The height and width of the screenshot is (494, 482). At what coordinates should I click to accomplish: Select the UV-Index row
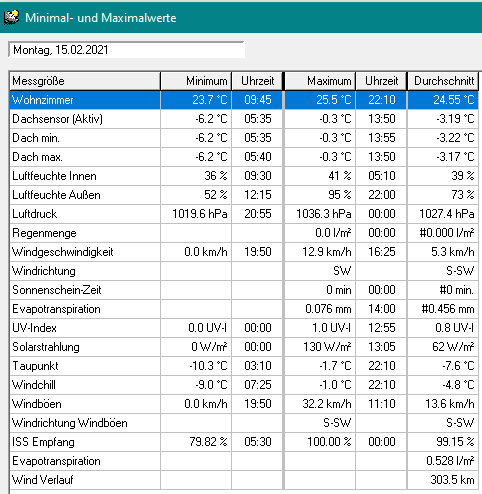(x=244, y=328)
